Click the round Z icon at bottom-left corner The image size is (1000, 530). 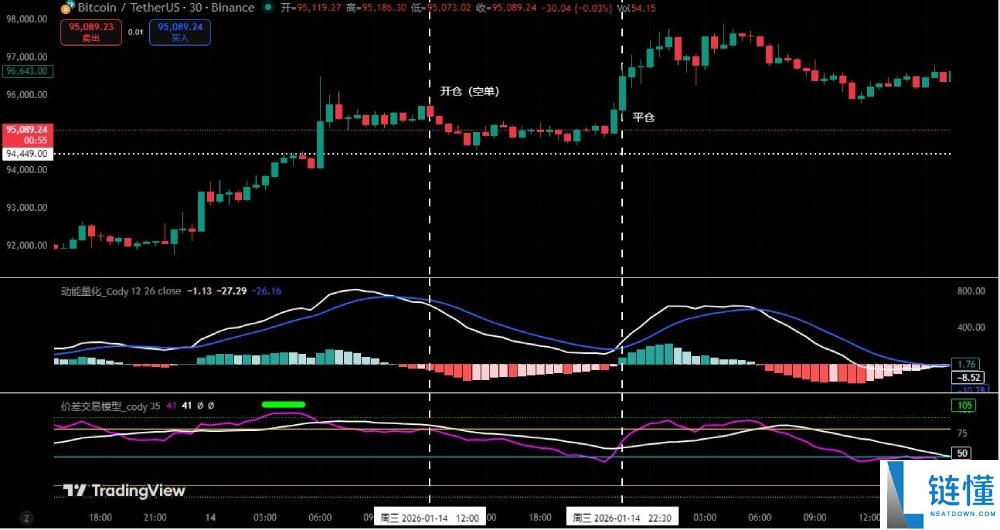coord(26,518)
